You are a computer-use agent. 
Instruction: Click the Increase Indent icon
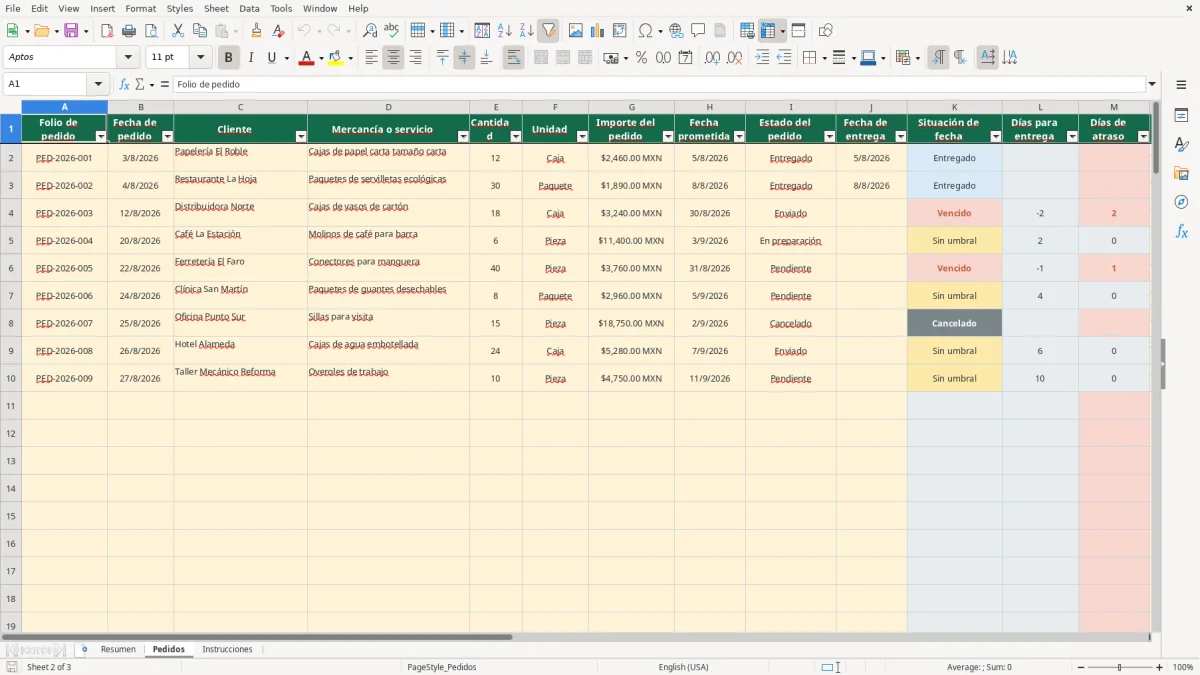762,58
